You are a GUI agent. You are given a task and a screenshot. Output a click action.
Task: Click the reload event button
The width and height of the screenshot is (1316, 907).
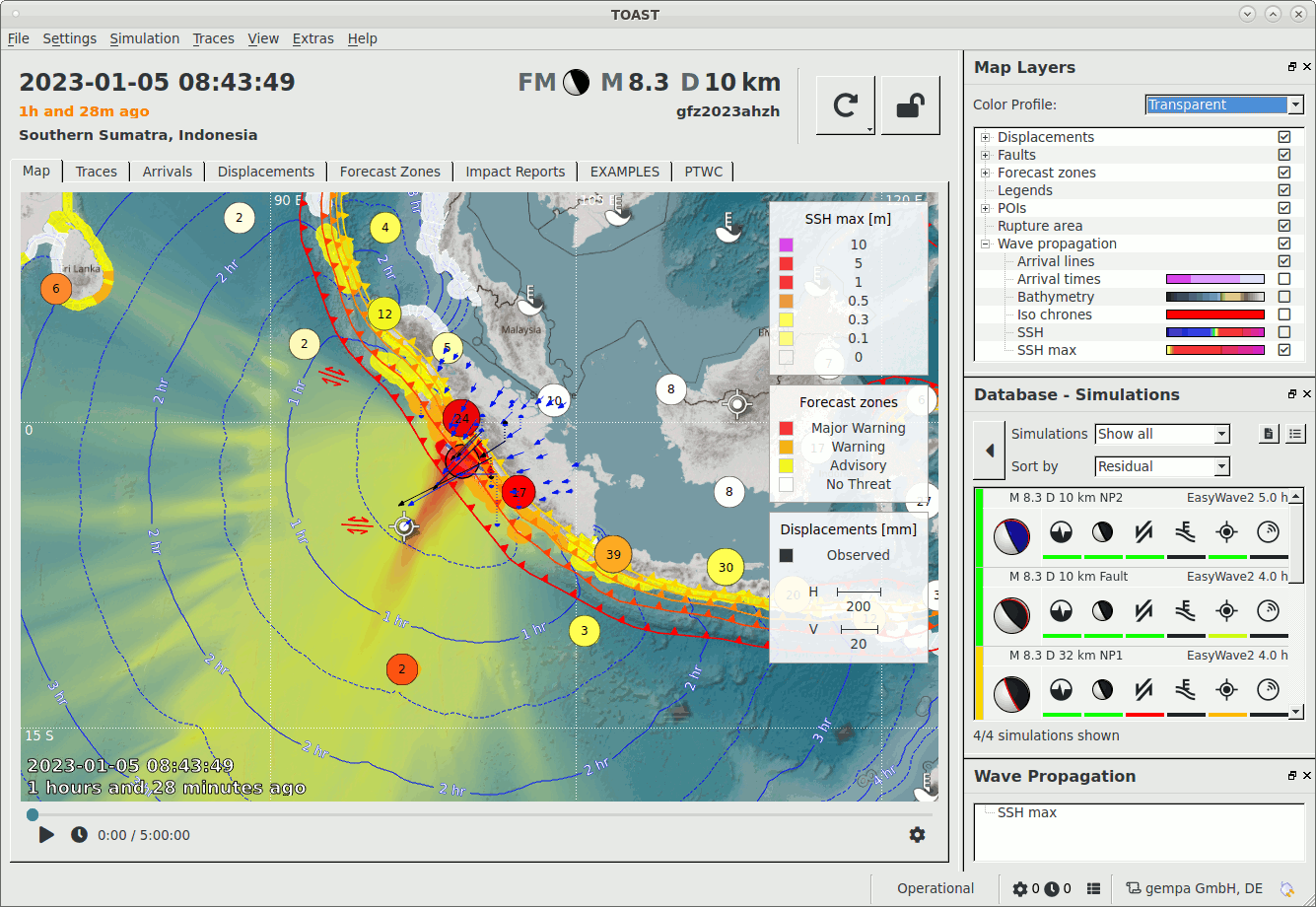coord(845,105)
